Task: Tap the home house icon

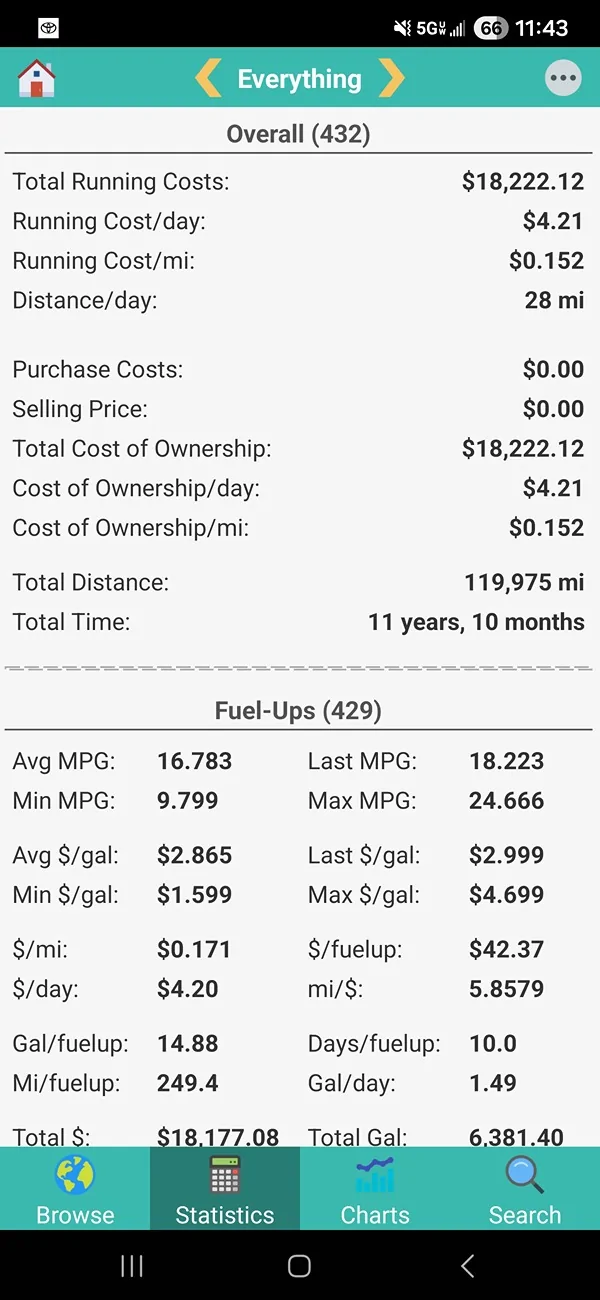Action: [36, 79]
